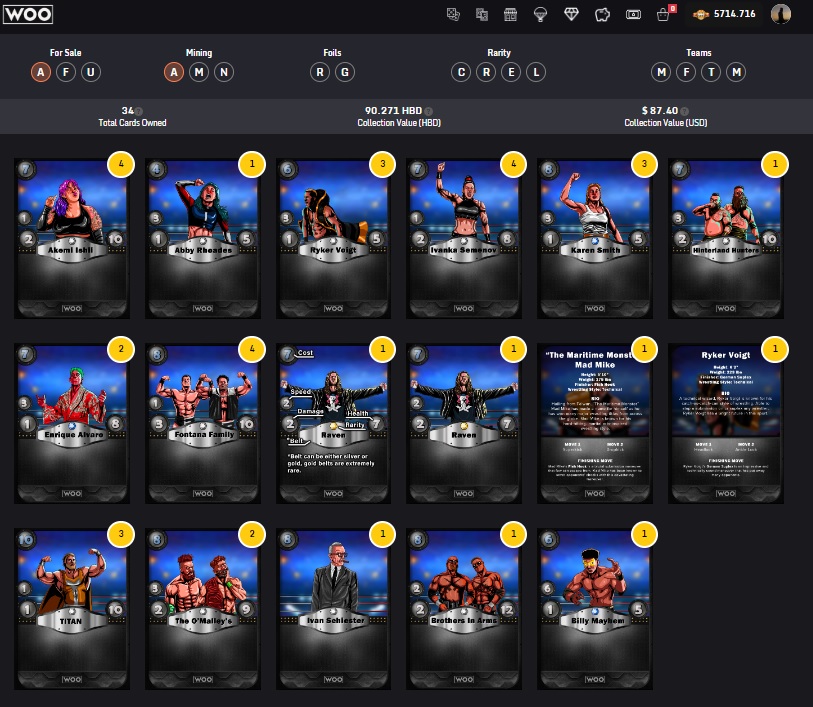Open the airdrop parachute icon

[540, 15]
